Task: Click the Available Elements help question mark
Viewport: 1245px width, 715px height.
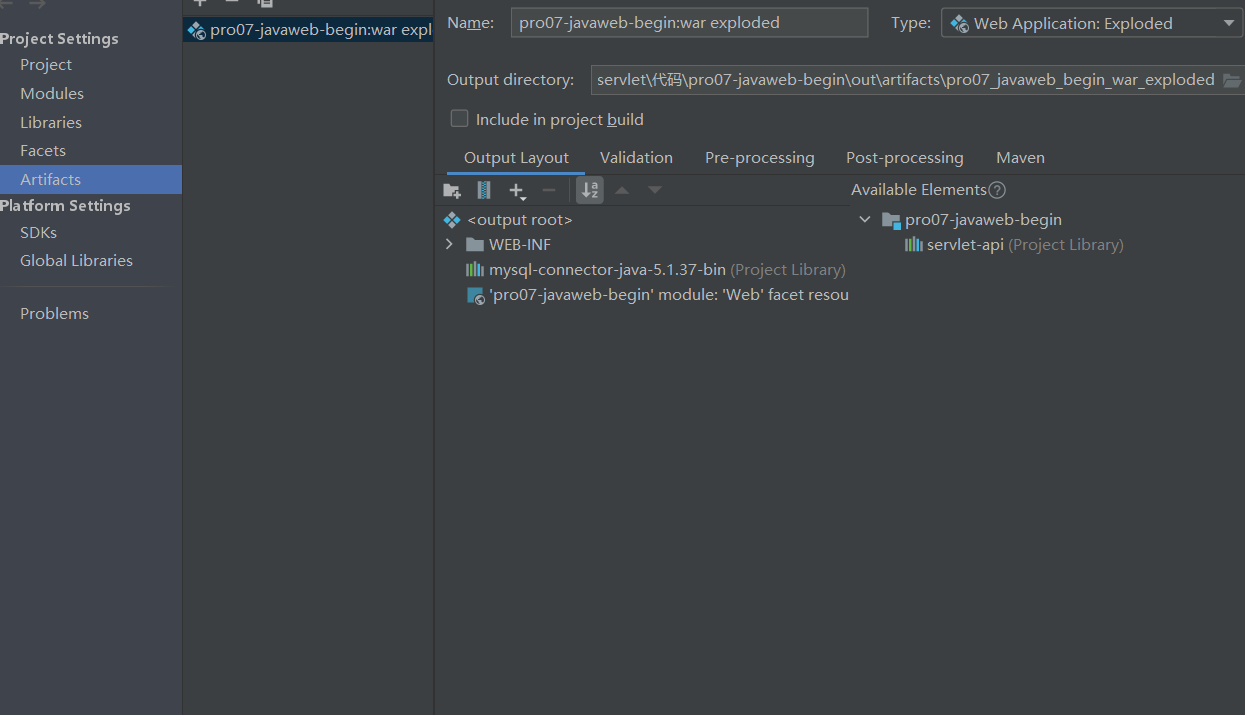Action: coord(997,189)
